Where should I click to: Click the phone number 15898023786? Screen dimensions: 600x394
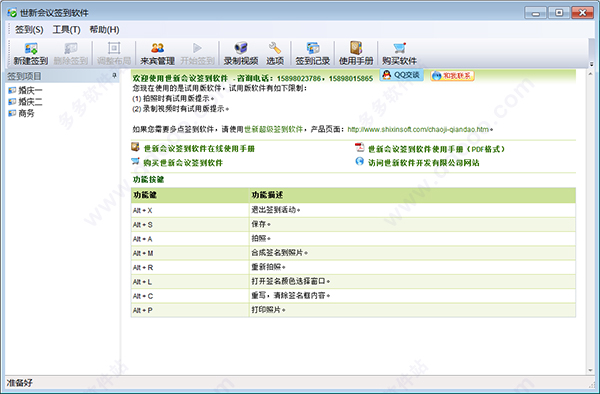pyautogui.click(x=299, y=78)
